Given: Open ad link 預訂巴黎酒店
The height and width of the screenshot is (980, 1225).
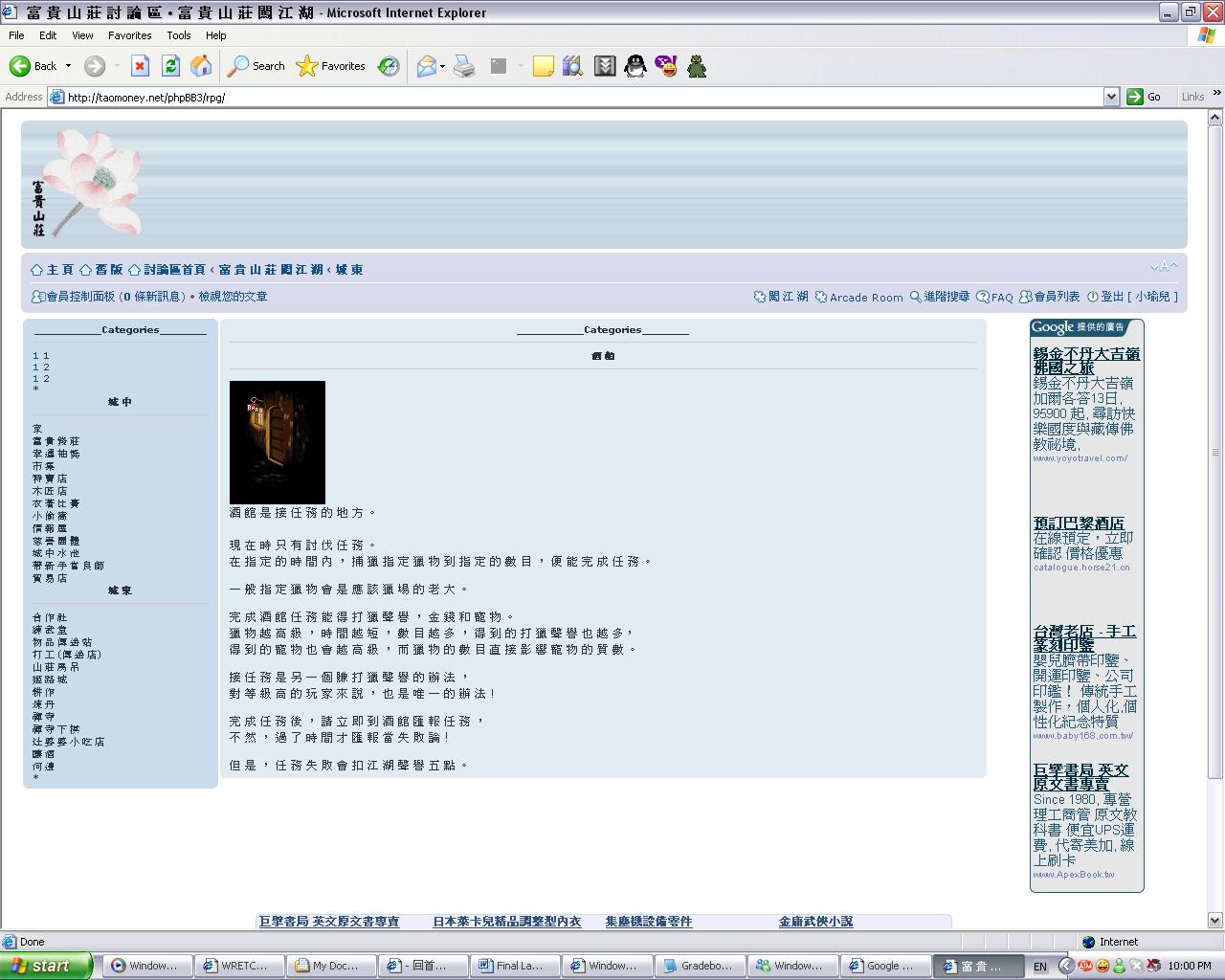Looking at the screenshot, I should click(x=1079, y=523).
